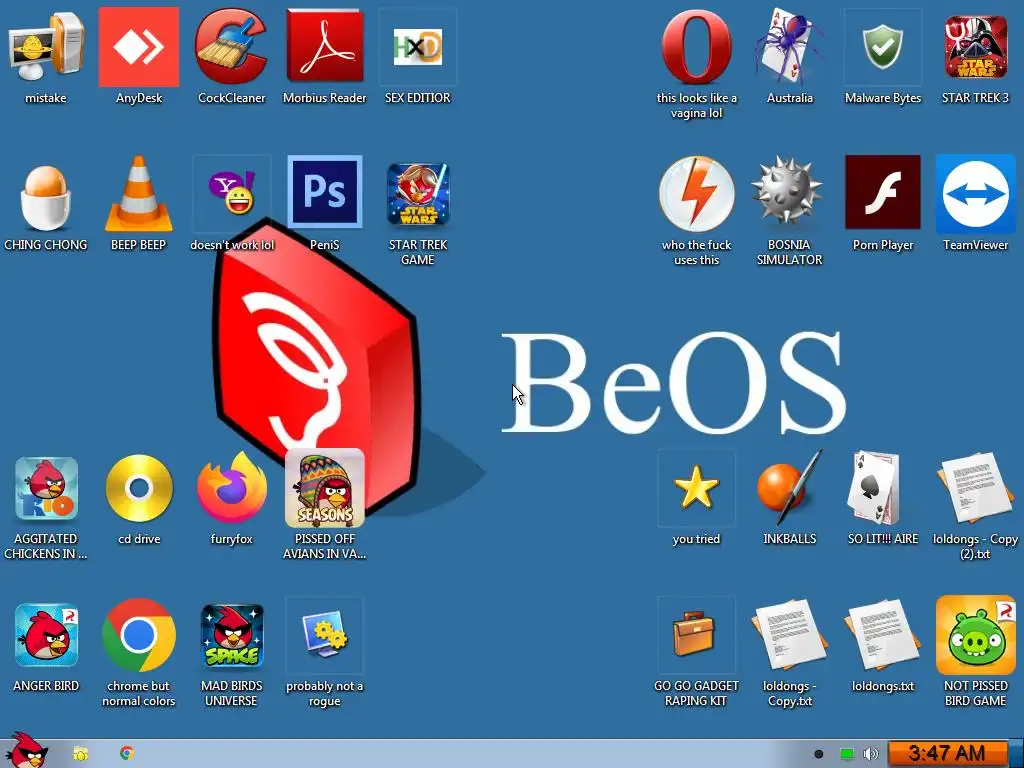Select the "Malware Bytes" green shield icon
This screenshot has width=1024, height=768.
click(882, 47)
